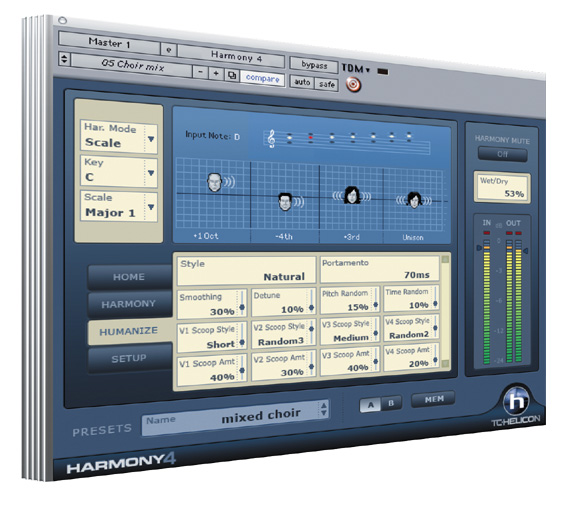Screen dimensions: 567x509
Task: Select the -4th voice head icon
Action: click(285, 202)
